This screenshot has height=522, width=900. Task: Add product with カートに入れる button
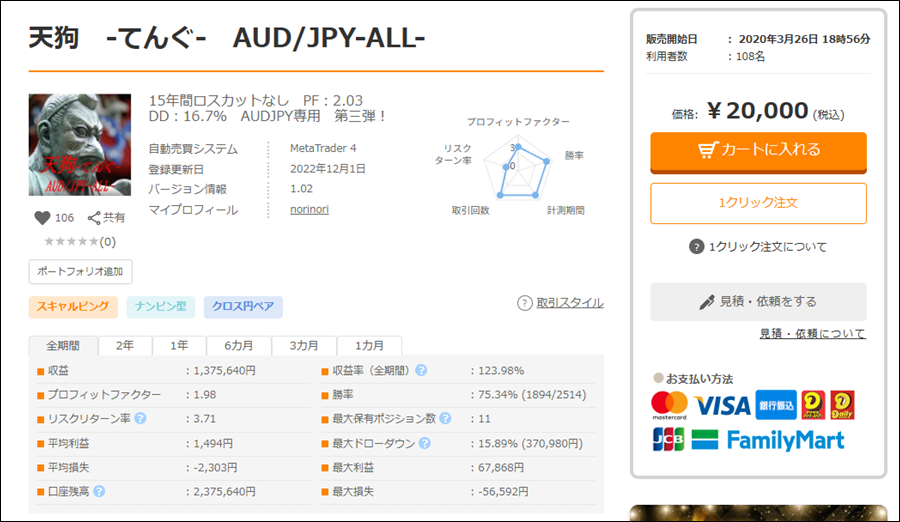tap(758, 150)
